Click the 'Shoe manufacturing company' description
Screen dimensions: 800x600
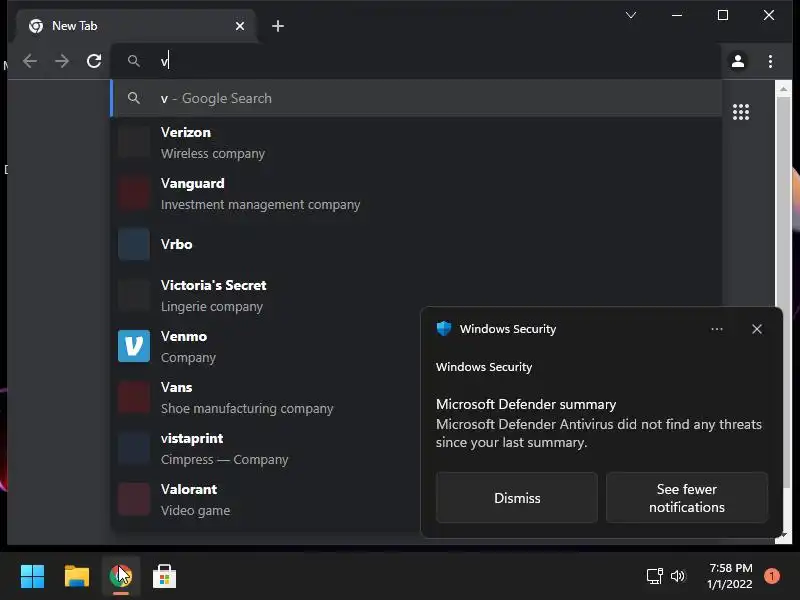(247, 409)
